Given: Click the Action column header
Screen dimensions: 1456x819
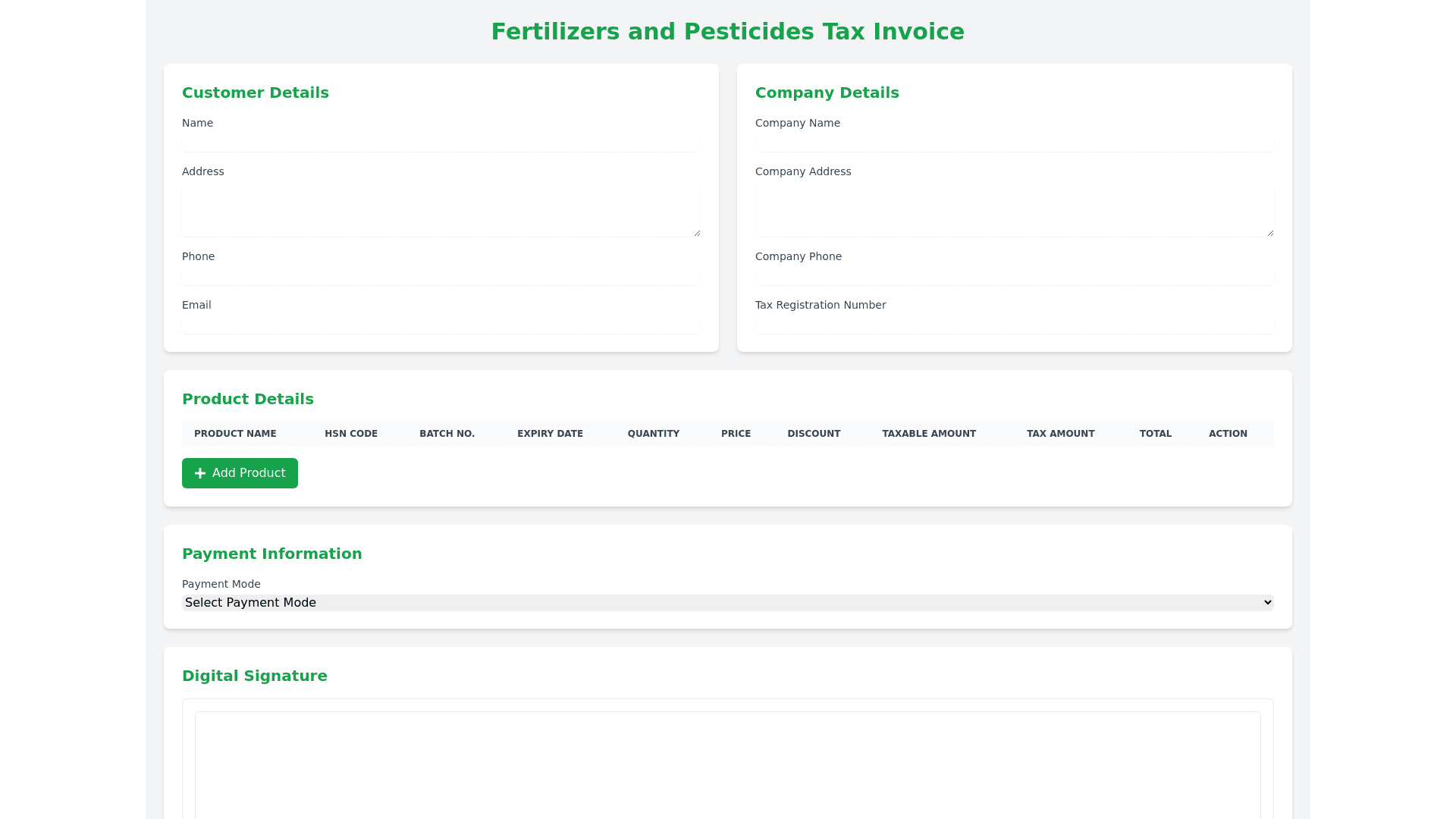Looking at the screenshot, I should [x=1228, y=434].
